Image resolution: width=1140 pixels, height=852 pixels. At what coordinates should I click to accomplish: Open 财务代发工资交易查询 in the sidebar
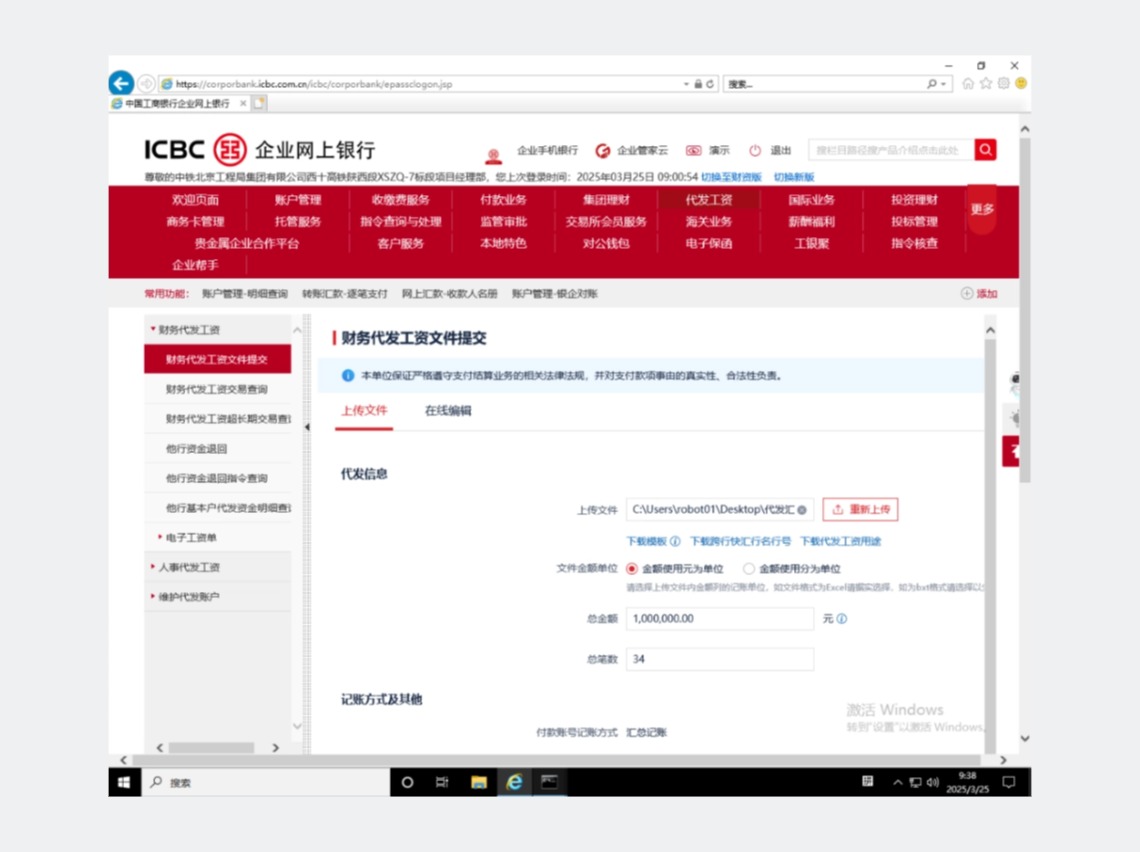coord(217,389)
